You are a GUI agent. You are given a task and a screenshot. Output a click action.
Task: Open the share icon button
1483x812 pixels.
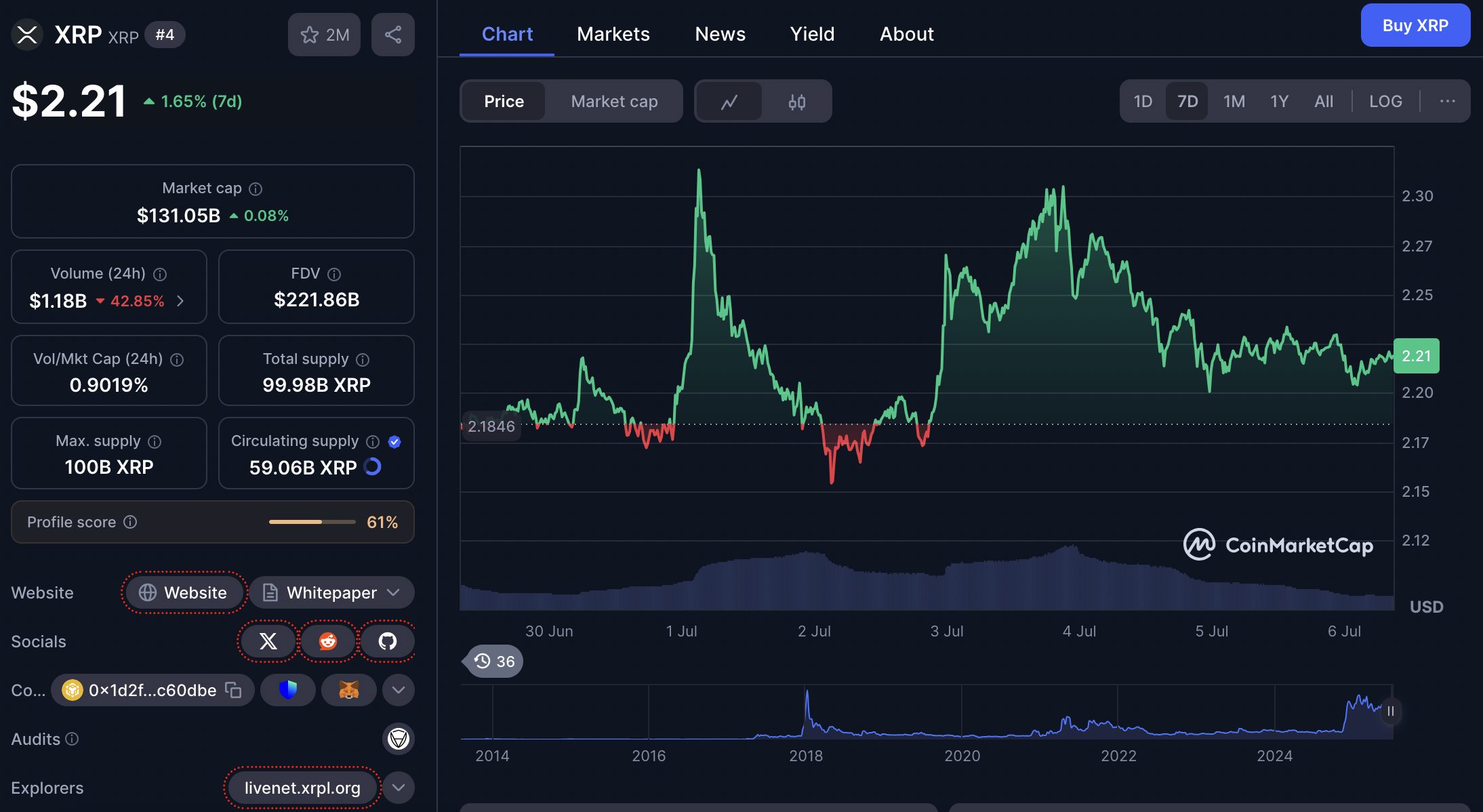click(x=393, y=35)
